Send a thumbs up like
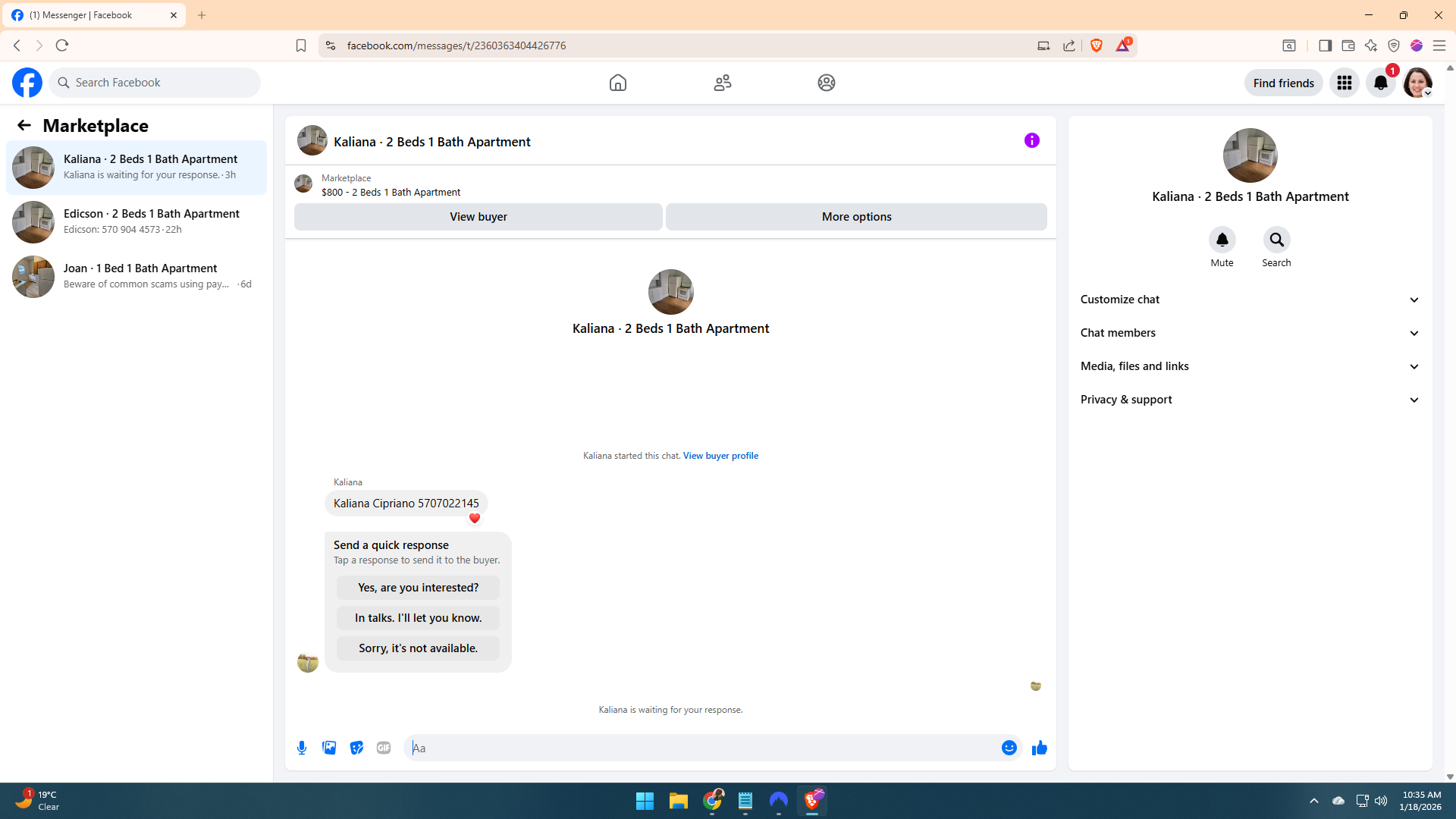The width and height of the screenshot is (1456, 819). 1039,748
